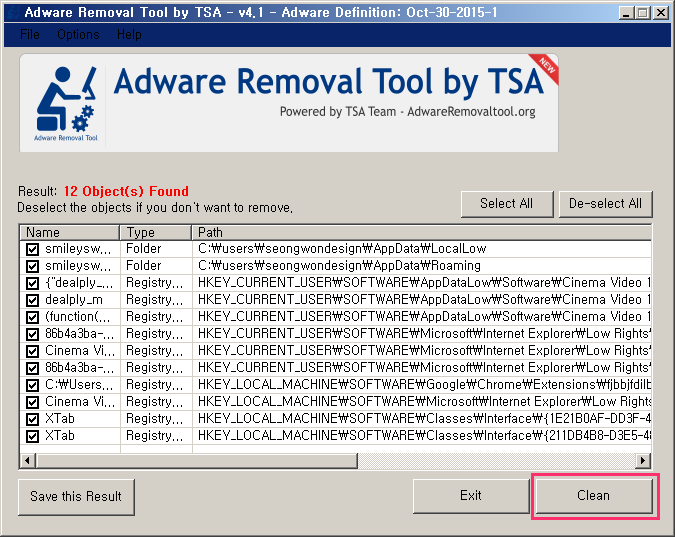This screenshot has width=675, height=537.
Task: Click the horizontal scrollbar right arrow
Action: click(x=643, y=461)
